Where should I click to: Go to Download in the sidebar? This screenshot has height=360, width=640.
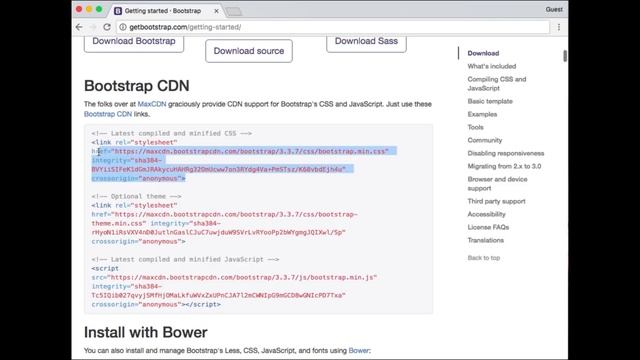tap(483, 53)
